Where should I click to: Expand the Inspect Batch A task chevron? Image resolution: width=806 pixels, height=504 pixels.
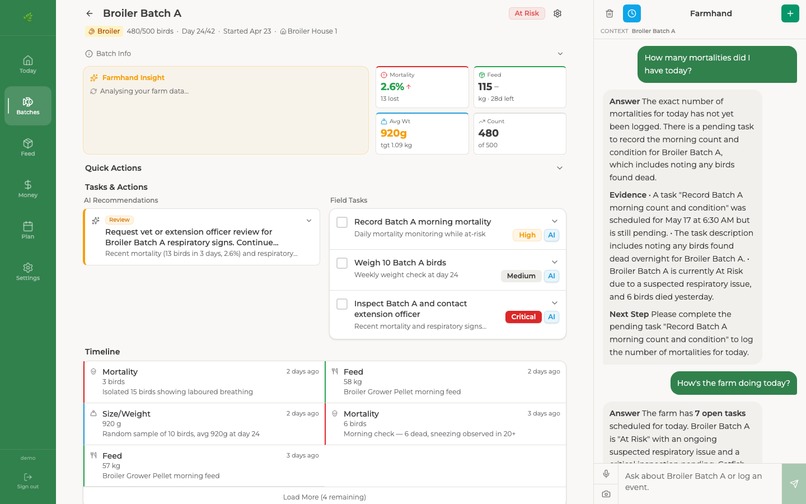[x=555, y=303]
